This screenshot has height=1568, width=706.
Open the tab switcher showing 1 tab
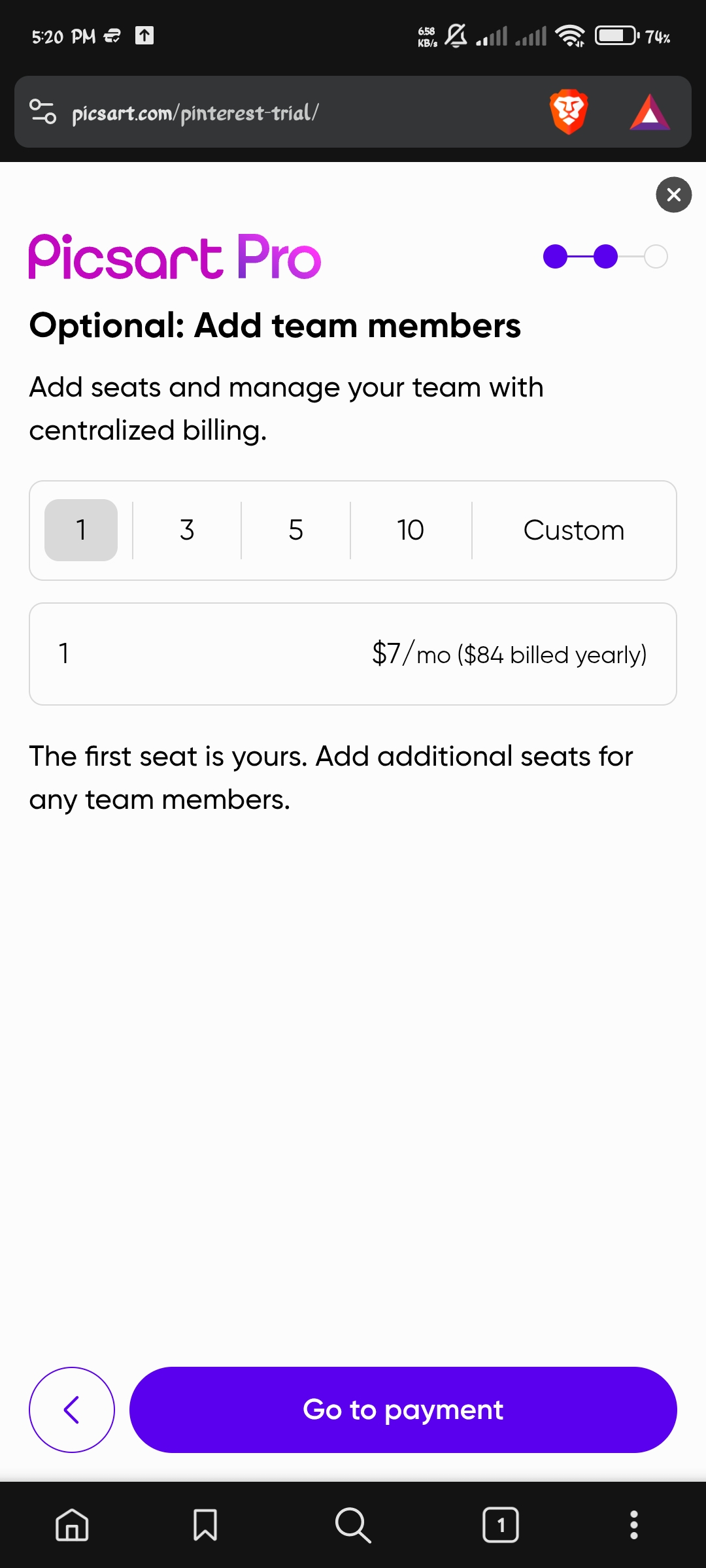501,1525
